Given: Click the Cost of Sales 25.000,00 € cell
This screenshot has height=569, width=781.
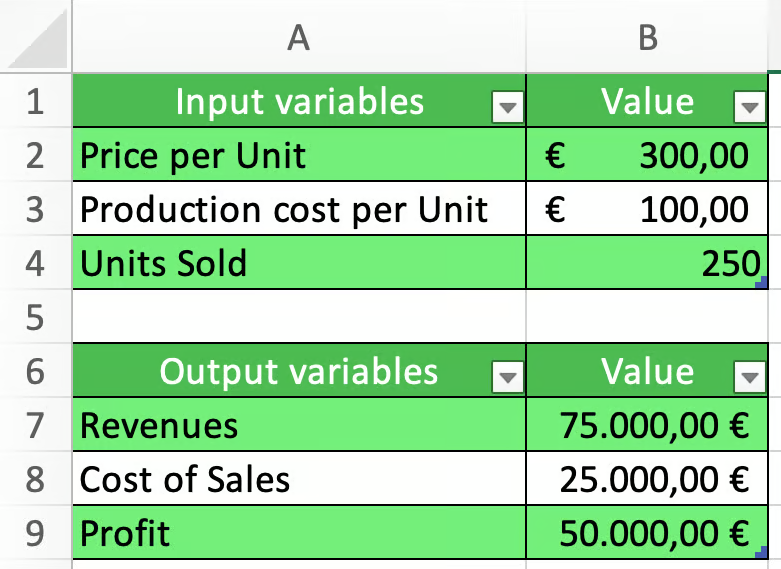Looking at the screenshot, I should (647, 479).
